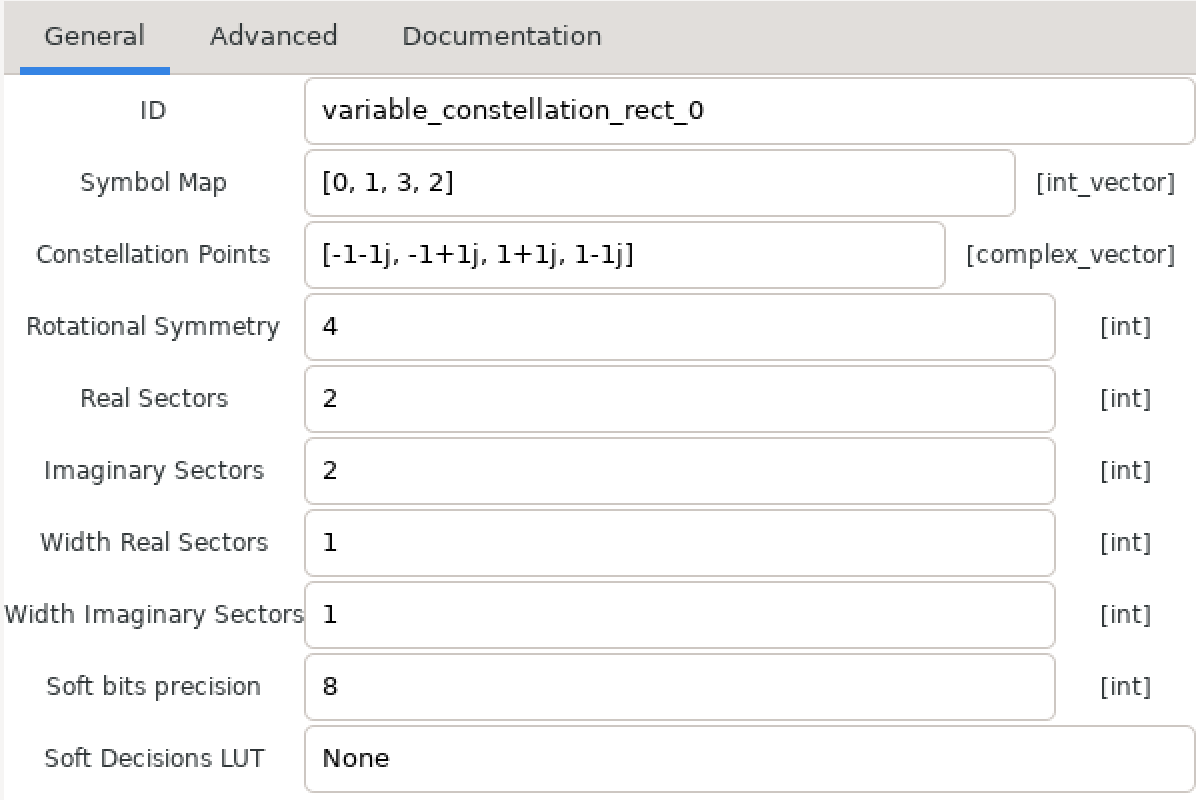The image size is (1196, 800).
Task: Click the Real Sectors input box
Action: pyautogui.click(x=680, y=399)
